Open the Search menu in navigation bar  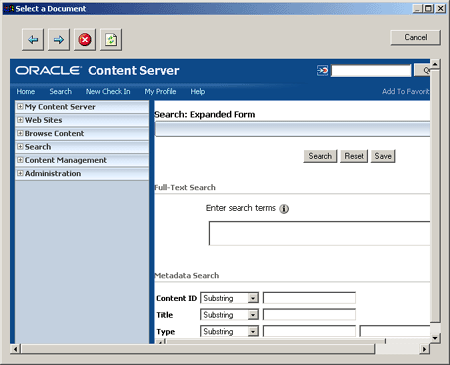coord(60,91)
